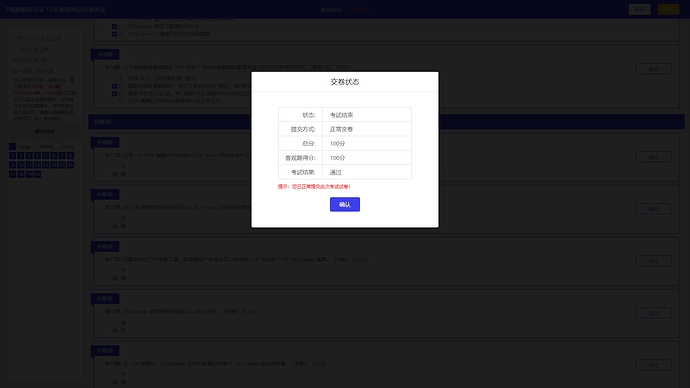This screenshot has width=690, height=388.
Task: Open question 5 from the number grid
Action: tap(46, 156)
